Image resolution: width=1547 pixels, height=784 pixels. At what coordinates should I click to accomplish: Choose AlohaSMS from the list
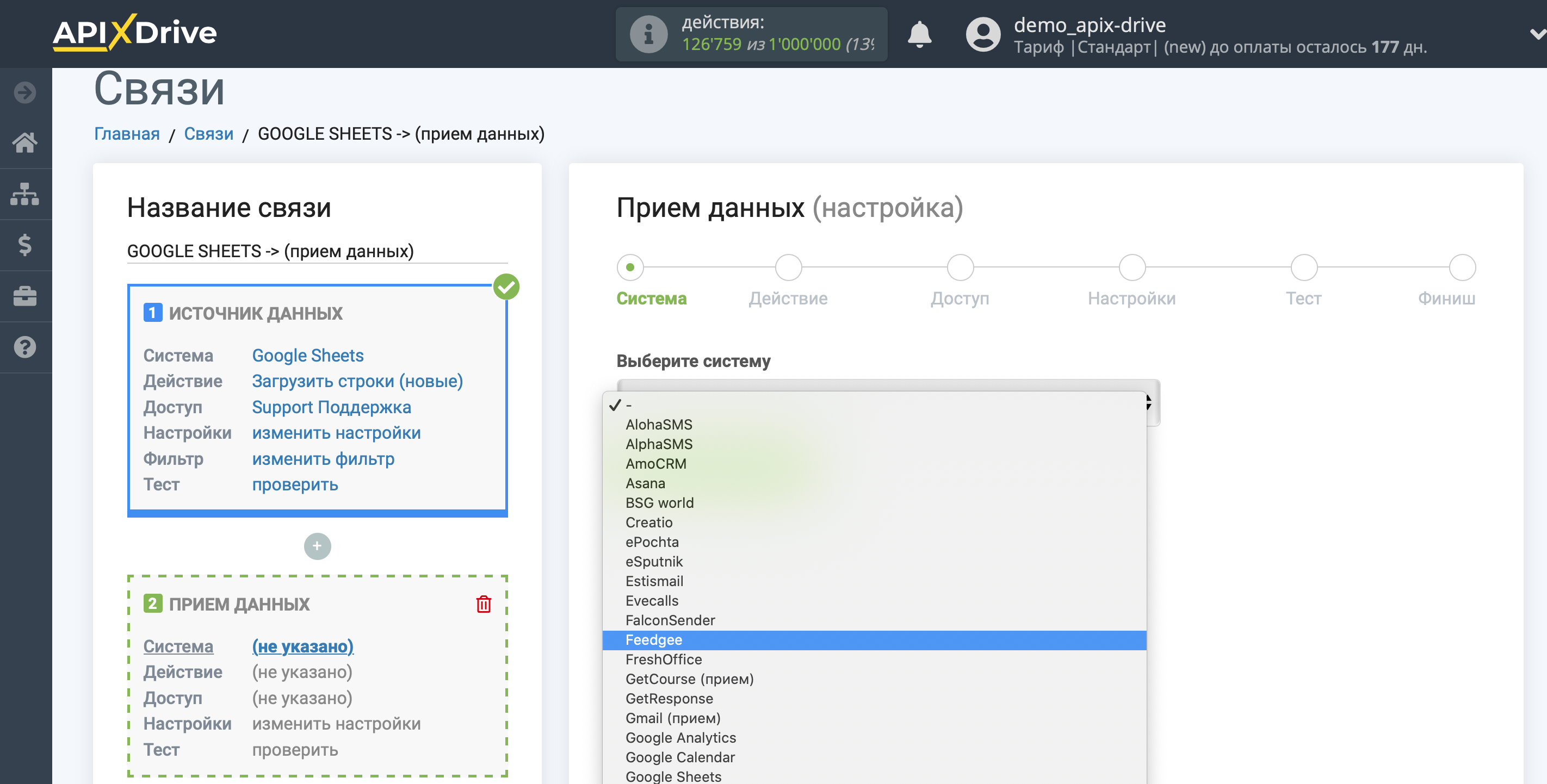click(874, 425)
